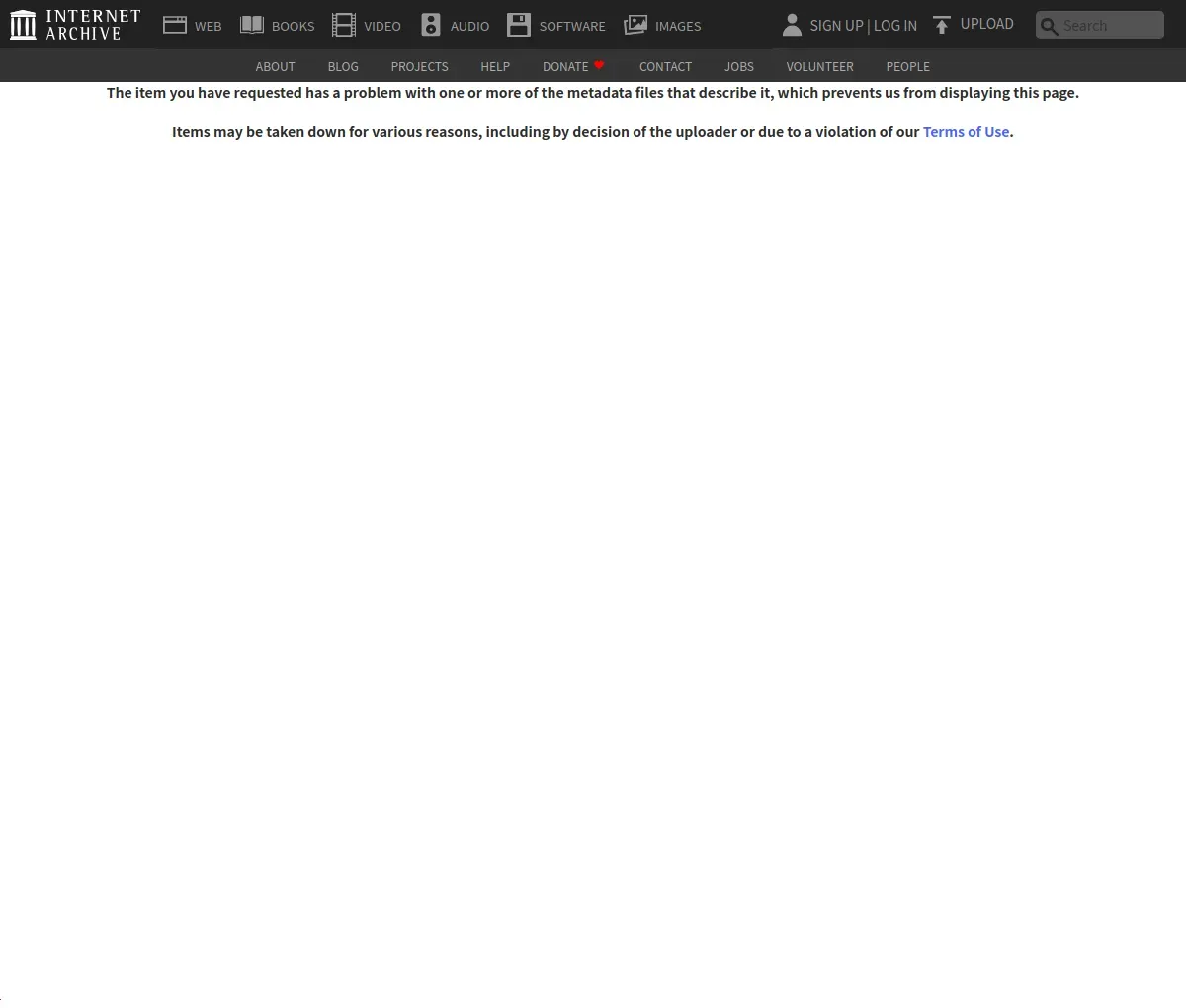
Task: Click the UPLOAD text link
Action: point(987,24)
